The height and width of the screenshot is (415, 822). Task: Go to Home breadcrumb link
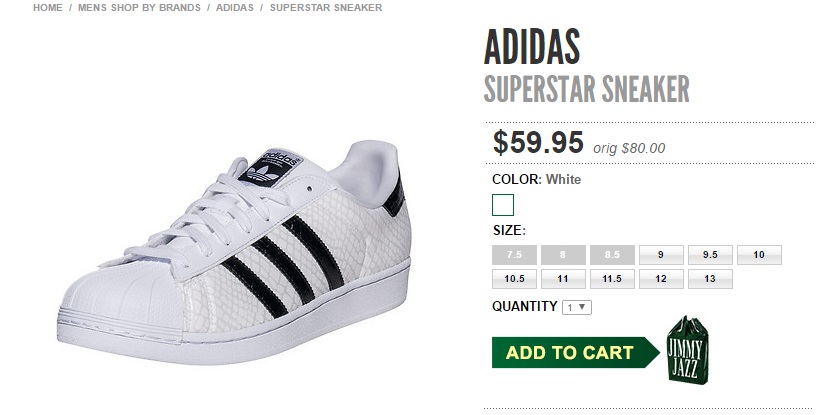tap(48, 7)
